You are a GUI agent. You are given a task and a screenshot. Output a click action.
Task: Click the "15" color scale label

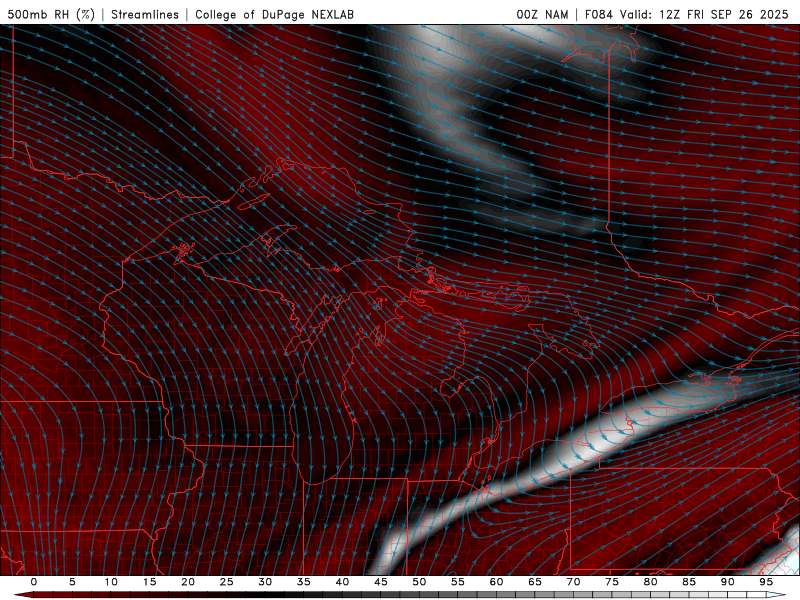(x=149, y=582)
